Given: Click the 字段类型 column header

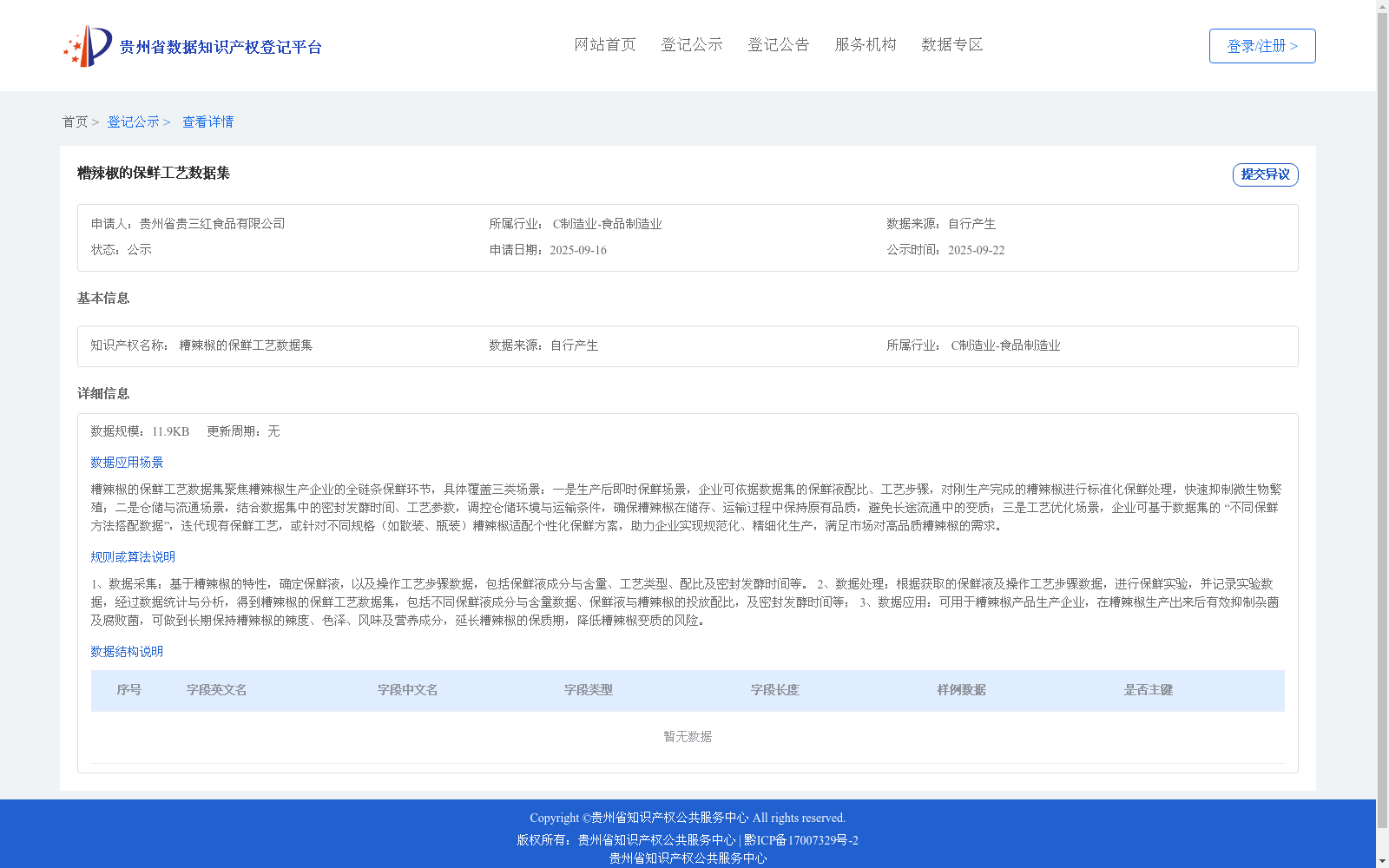Looking at the screenshot, I should [x=589, y=690].
